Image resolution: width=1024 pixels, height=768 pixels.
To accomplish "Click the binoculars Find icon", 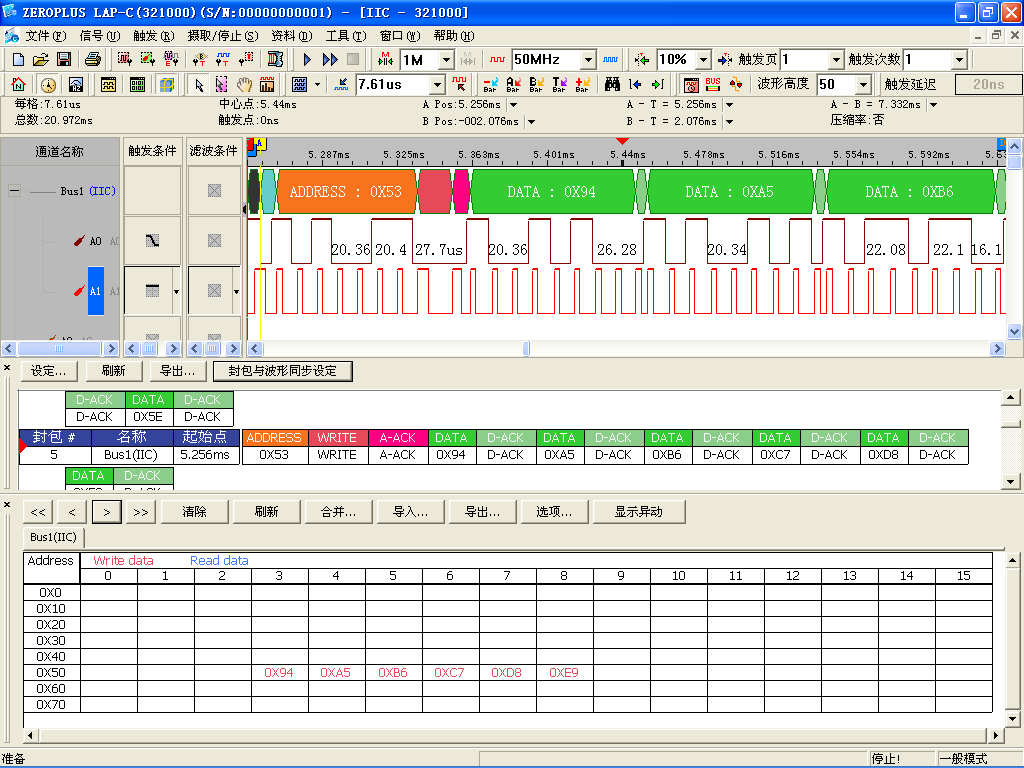I will pyautogui.click(x=613, y=85).
